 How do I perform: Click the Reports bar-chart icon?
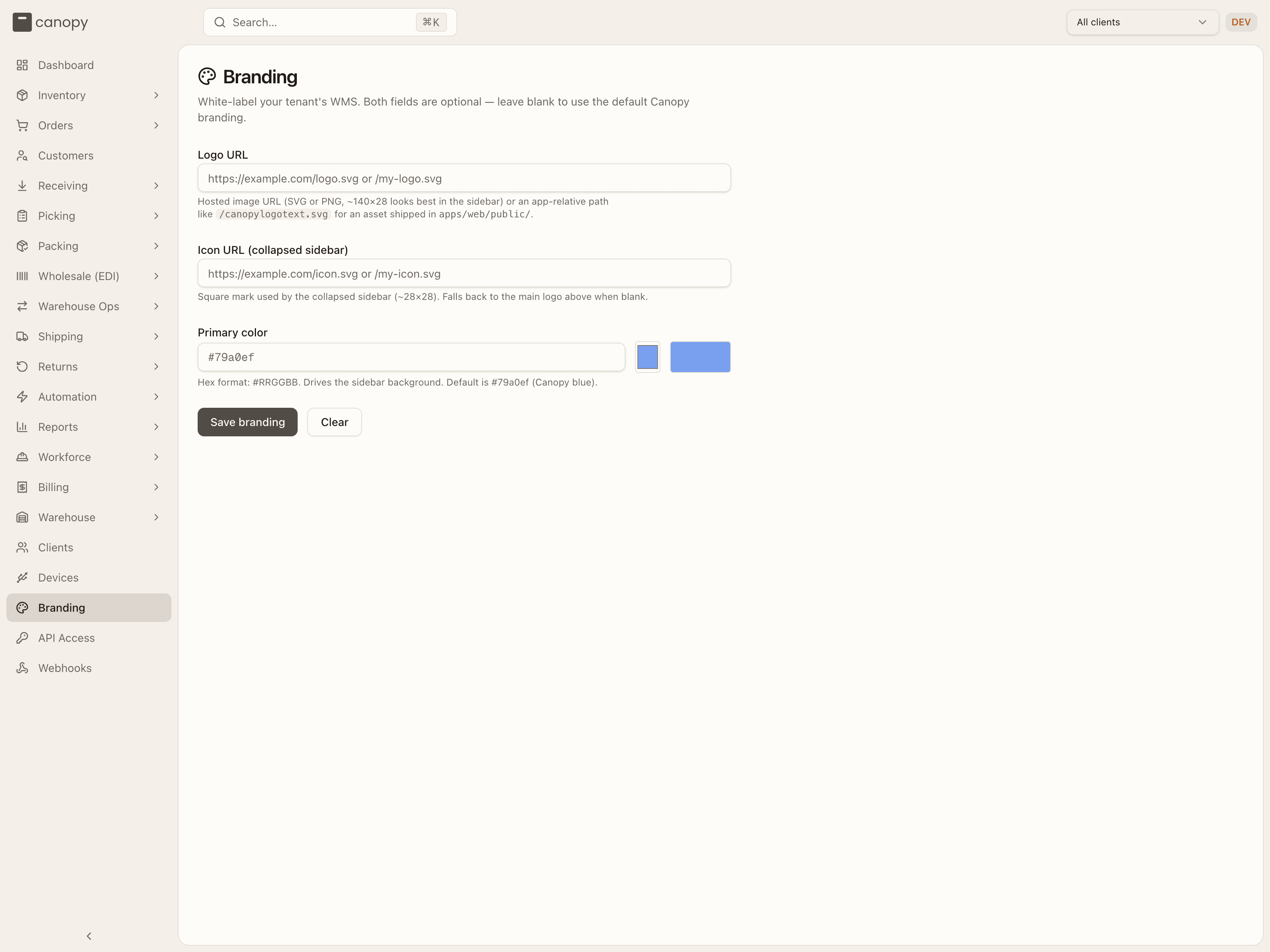22,427
